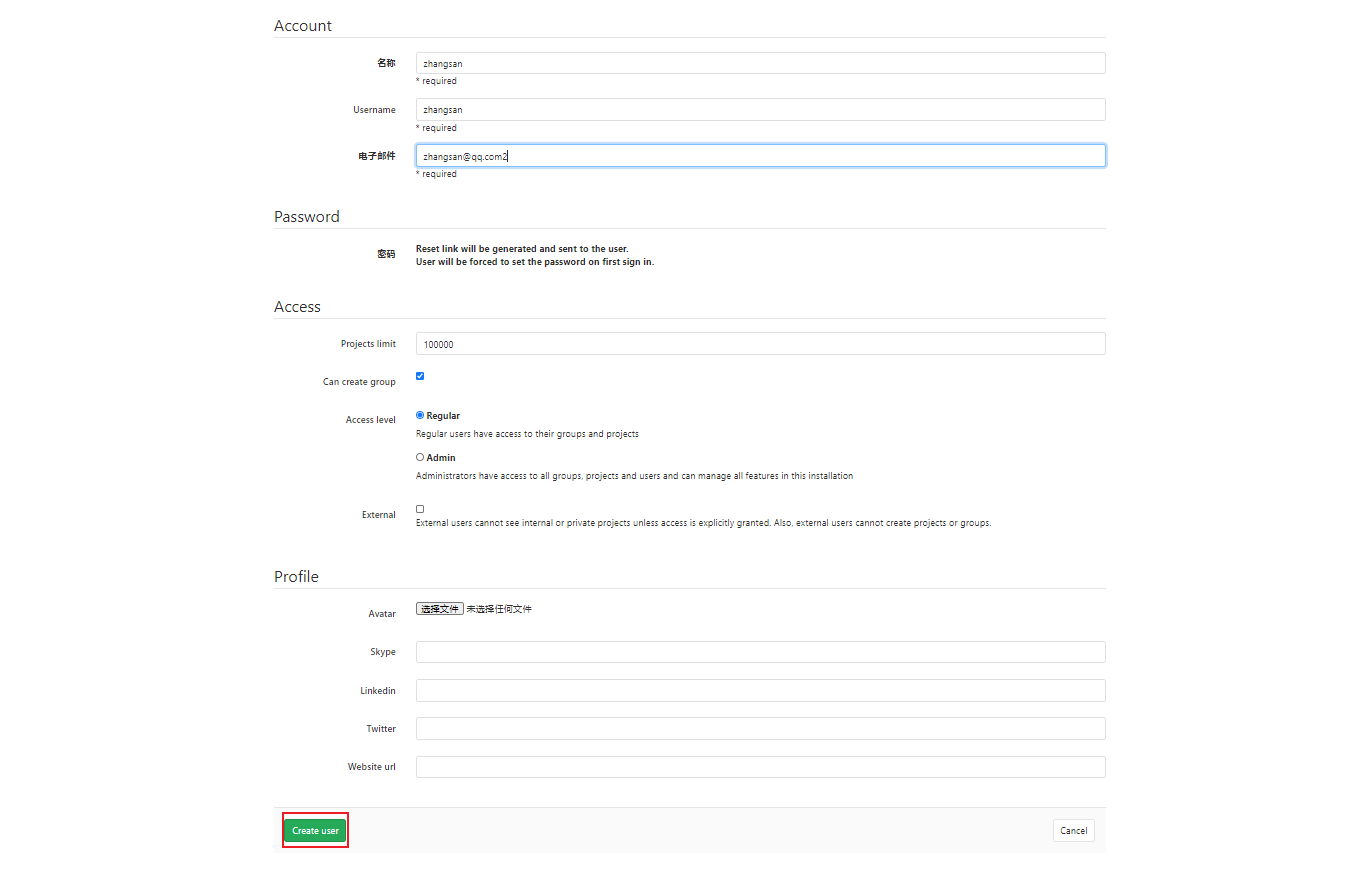Select the Admin access level radio

coord(420,457)
